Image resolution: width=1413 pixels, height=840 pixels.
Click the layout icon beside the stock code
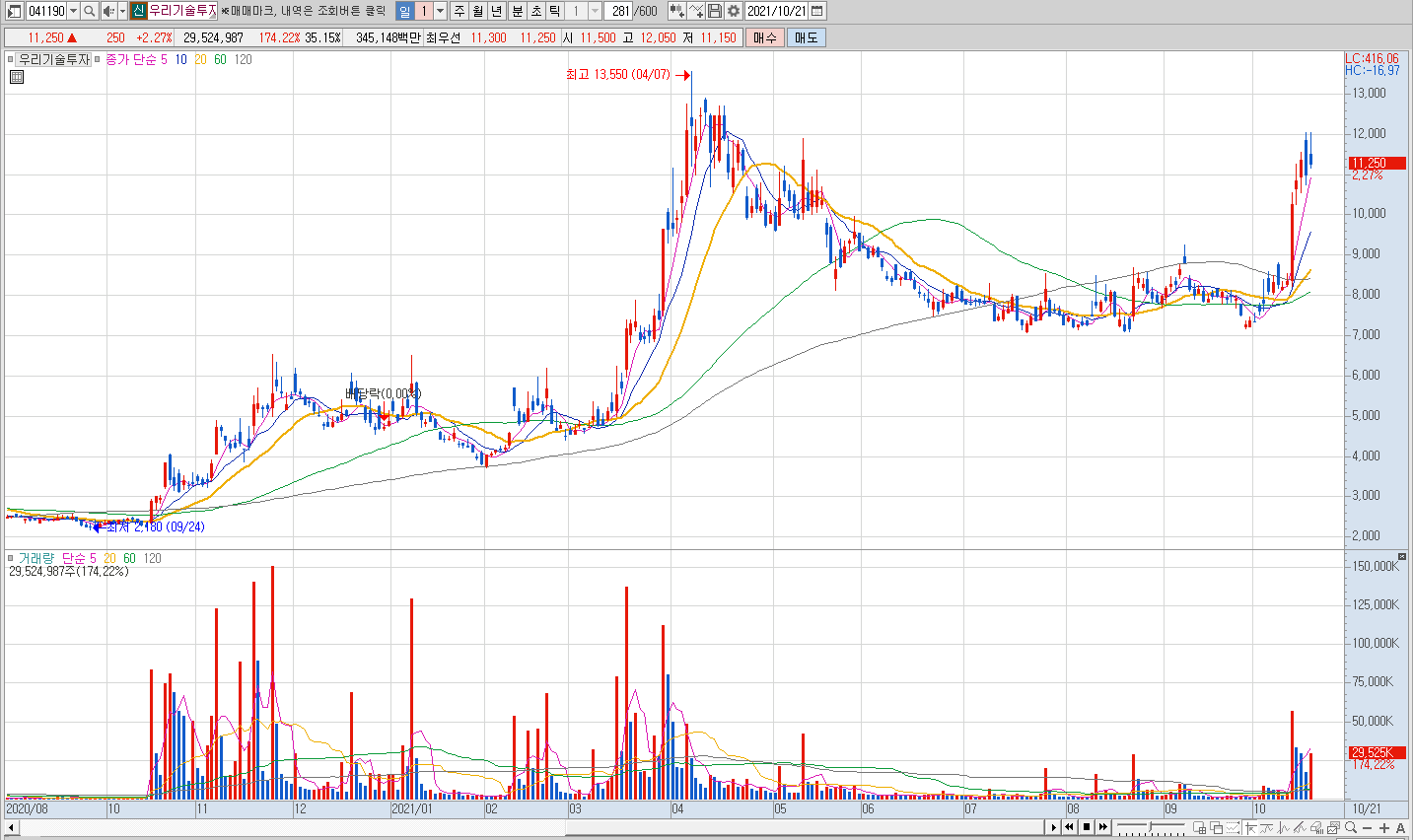(x=15, y=11)
